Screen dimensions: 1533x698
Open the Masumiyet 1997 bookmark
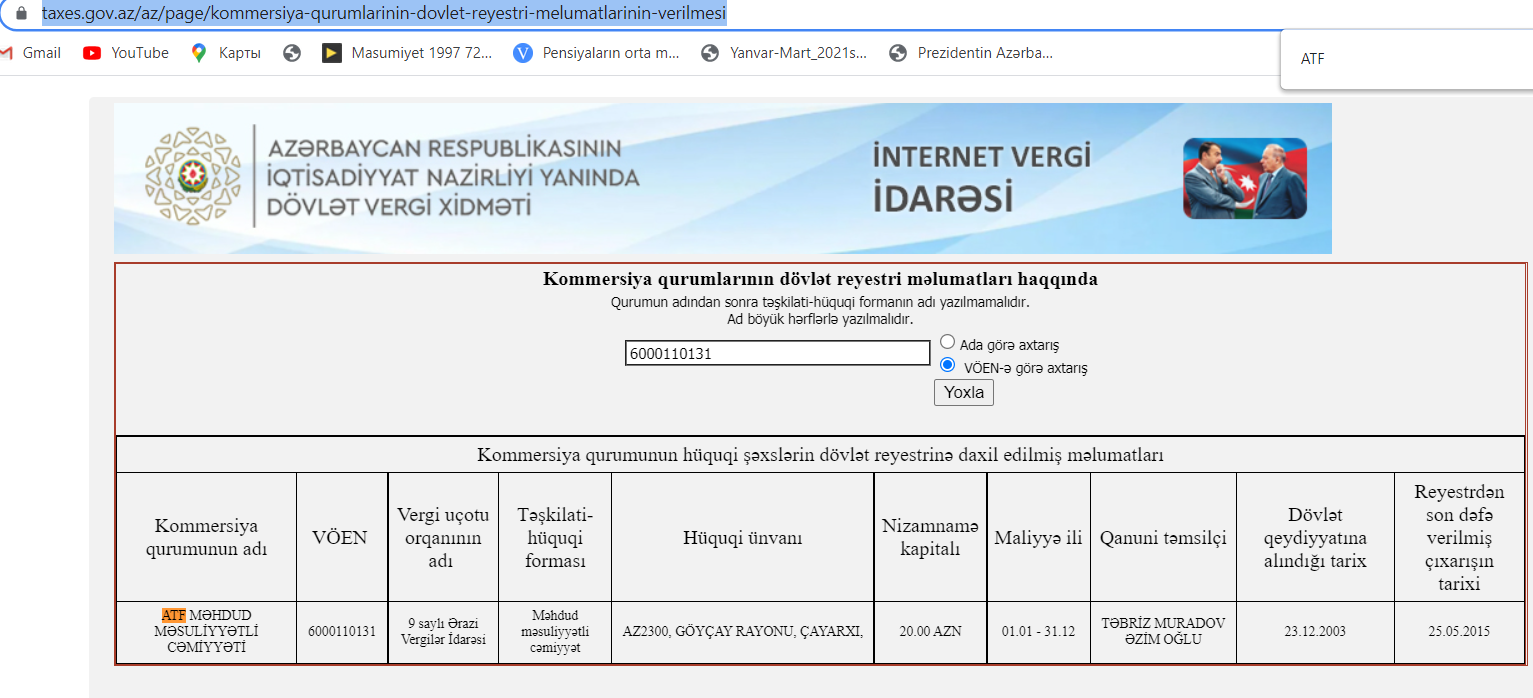point(407,53)
